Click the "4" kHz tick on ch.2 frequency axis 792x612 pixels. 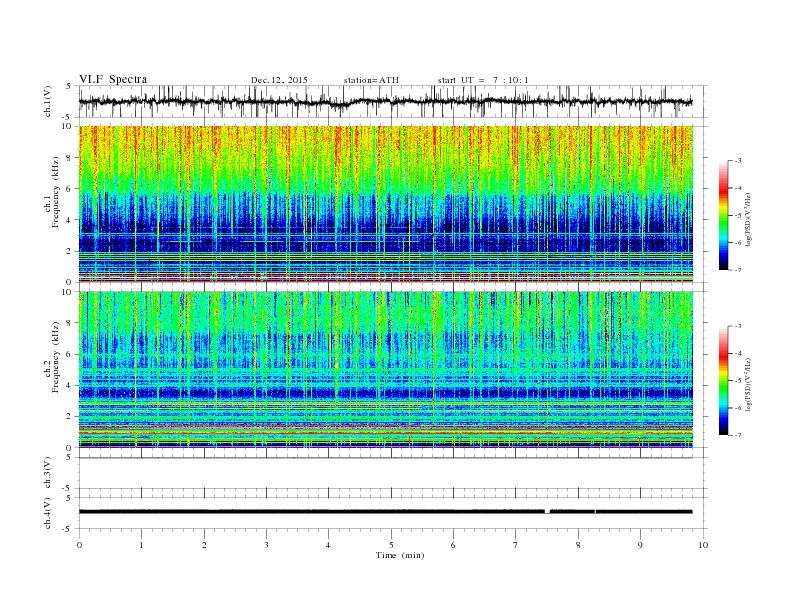coord(69,386)
